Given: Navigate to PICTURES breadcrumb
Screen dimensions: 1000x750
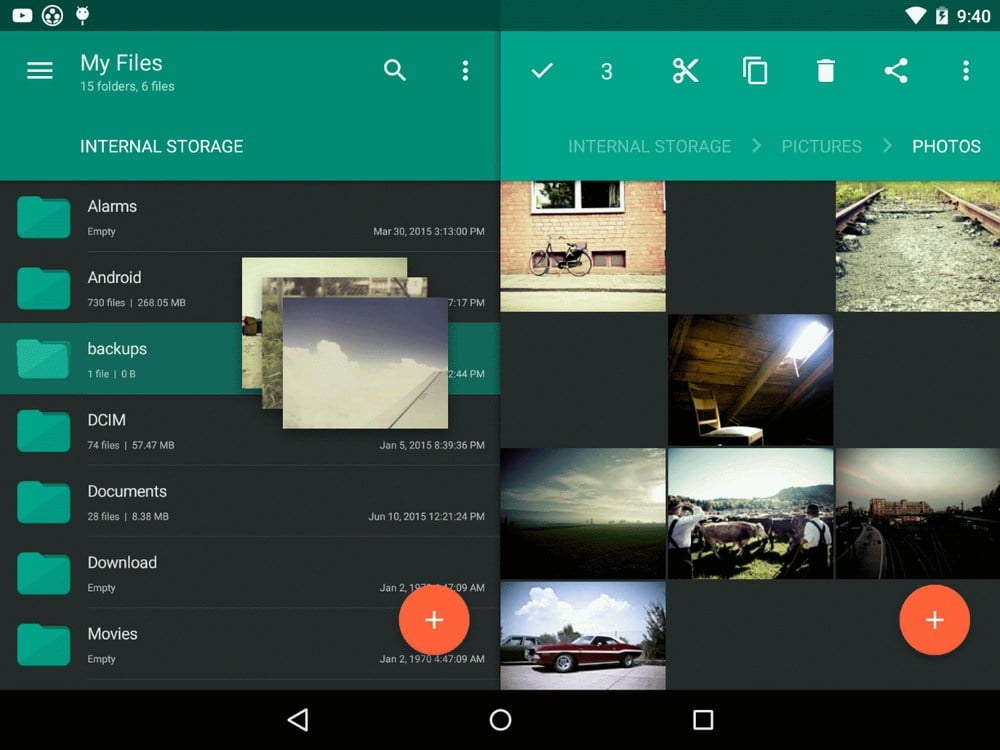Looking at the screenshot, I should [821, 146].
